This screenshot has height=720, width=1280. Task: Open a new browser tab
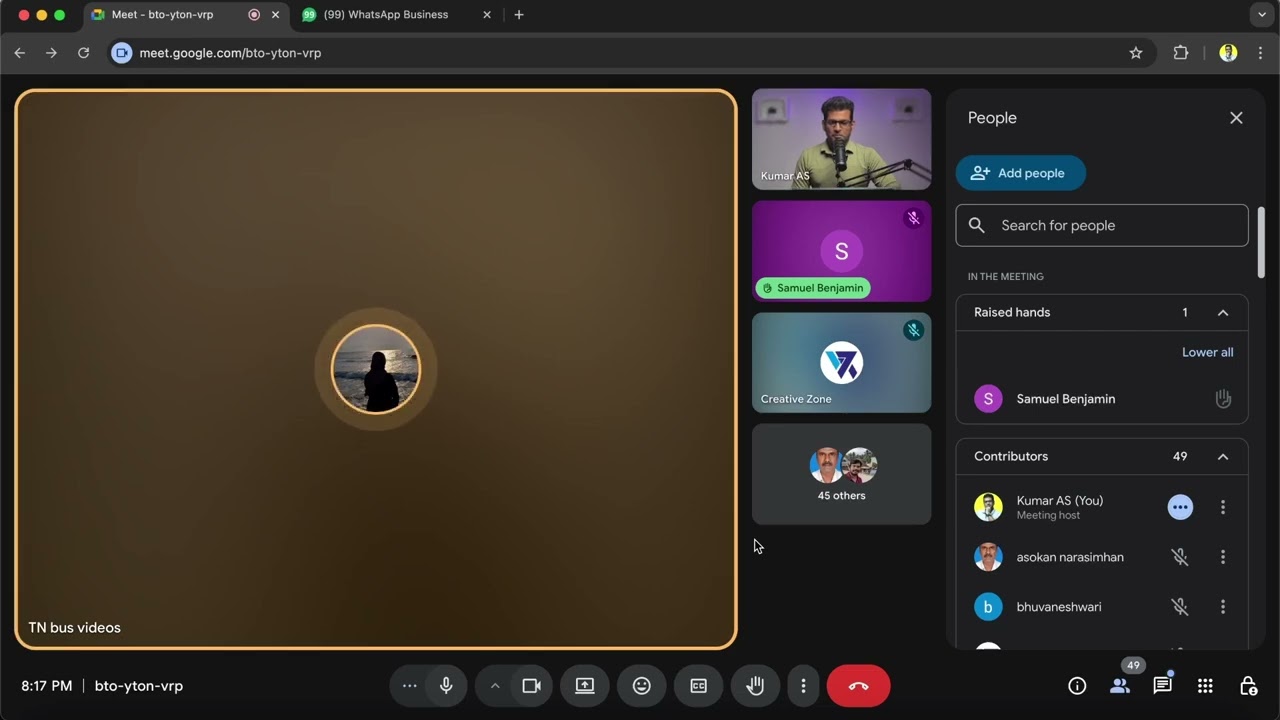tap(518, 15)
